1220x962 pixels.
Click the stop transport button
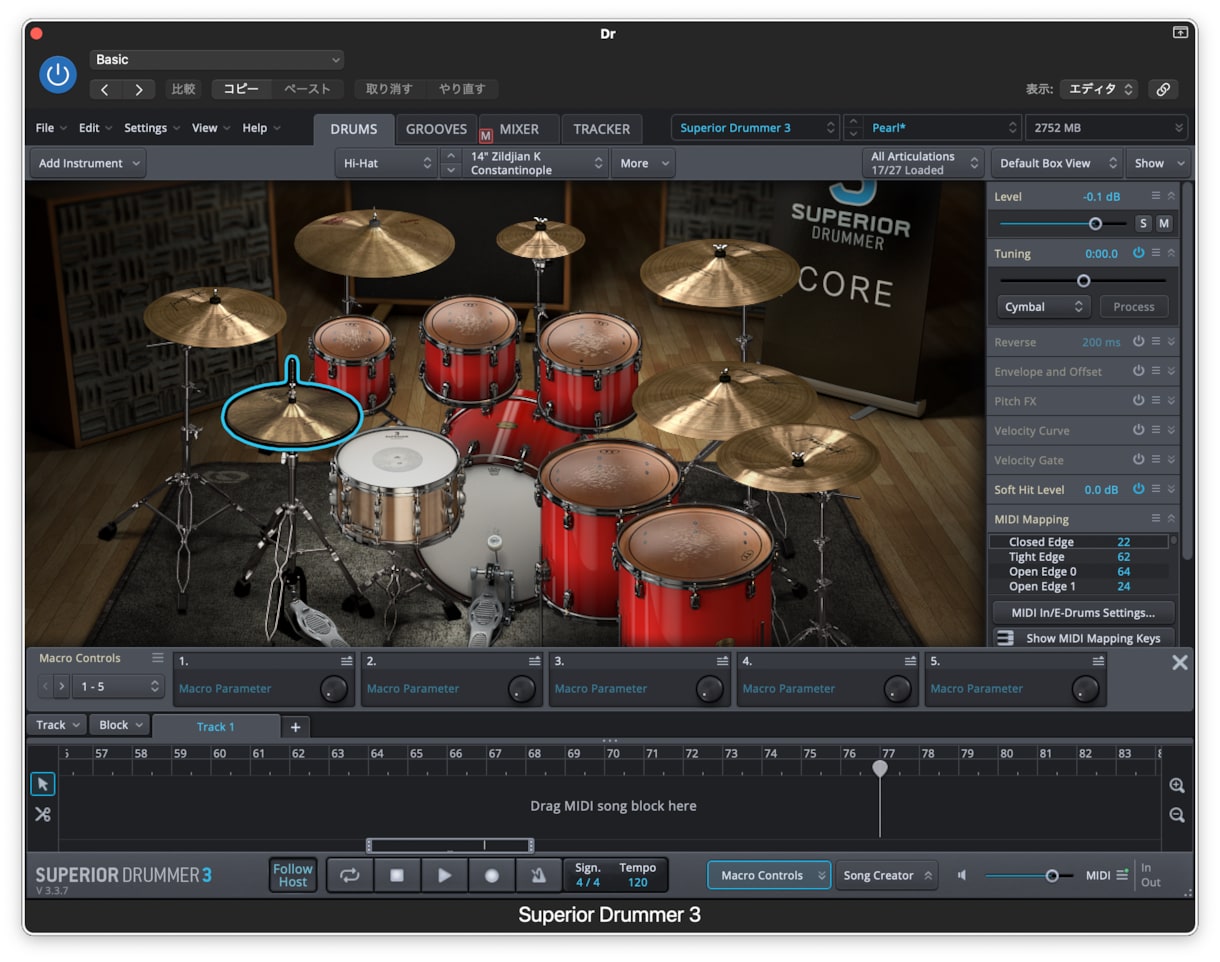coord(397,875)
